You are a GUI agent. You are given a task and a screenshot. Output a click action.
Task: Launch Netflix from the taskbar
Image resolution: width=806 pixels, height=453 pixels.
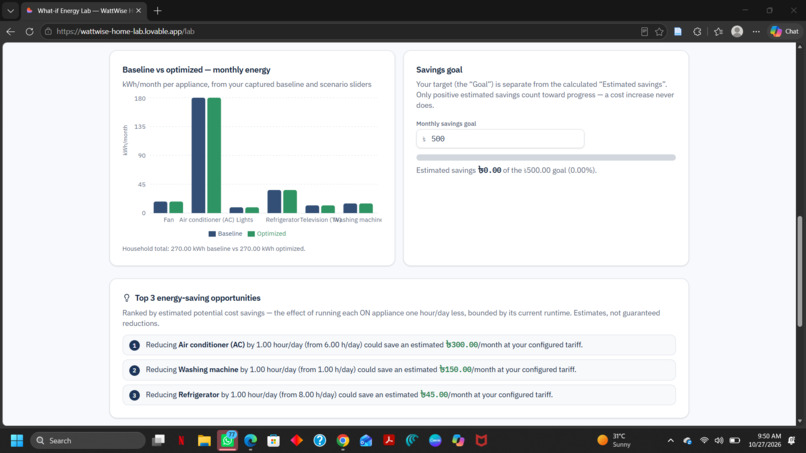tap(181, 441)
